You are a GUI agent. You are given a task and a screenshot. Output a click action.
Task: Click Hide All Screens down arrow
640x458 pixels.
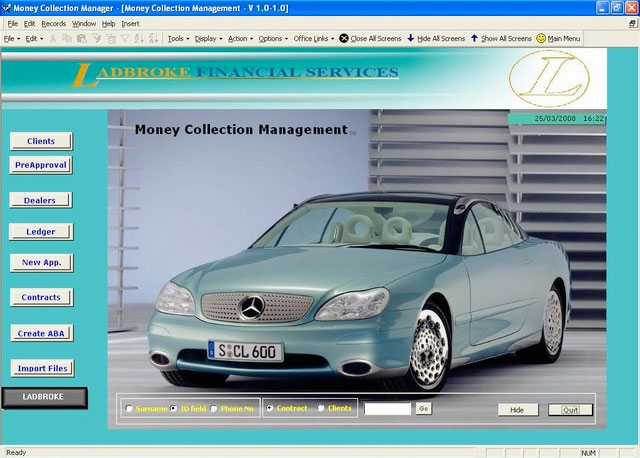click(411, 38)
